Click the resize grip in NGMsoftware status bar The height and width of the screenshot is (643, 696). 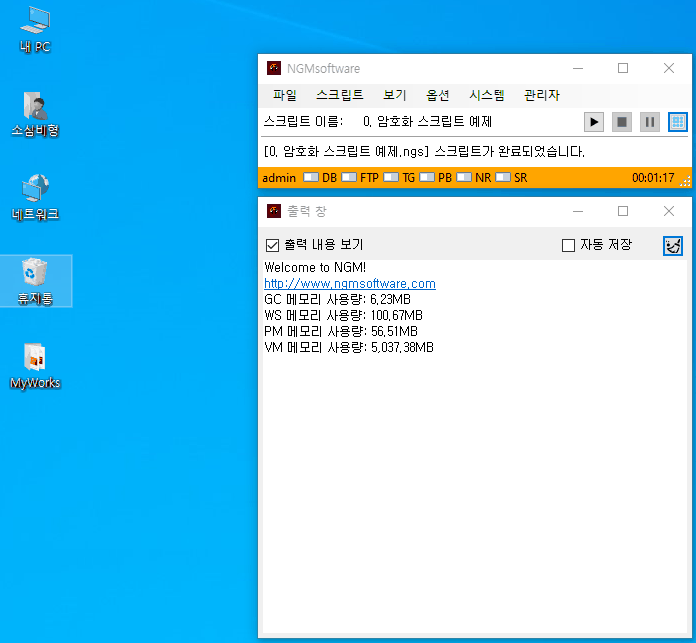pos(685,181)
